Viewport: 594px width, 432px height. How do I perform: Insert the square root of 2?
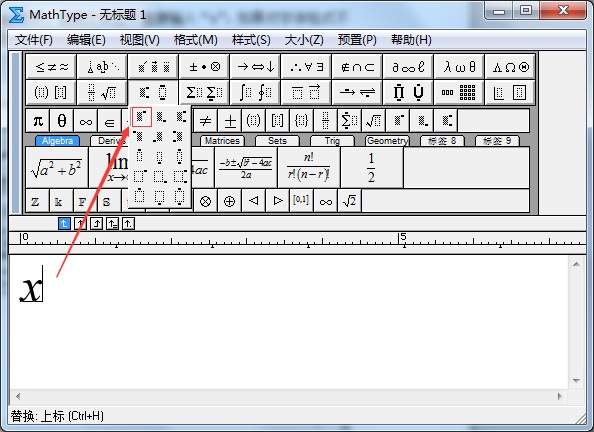[x=349, y=201]
